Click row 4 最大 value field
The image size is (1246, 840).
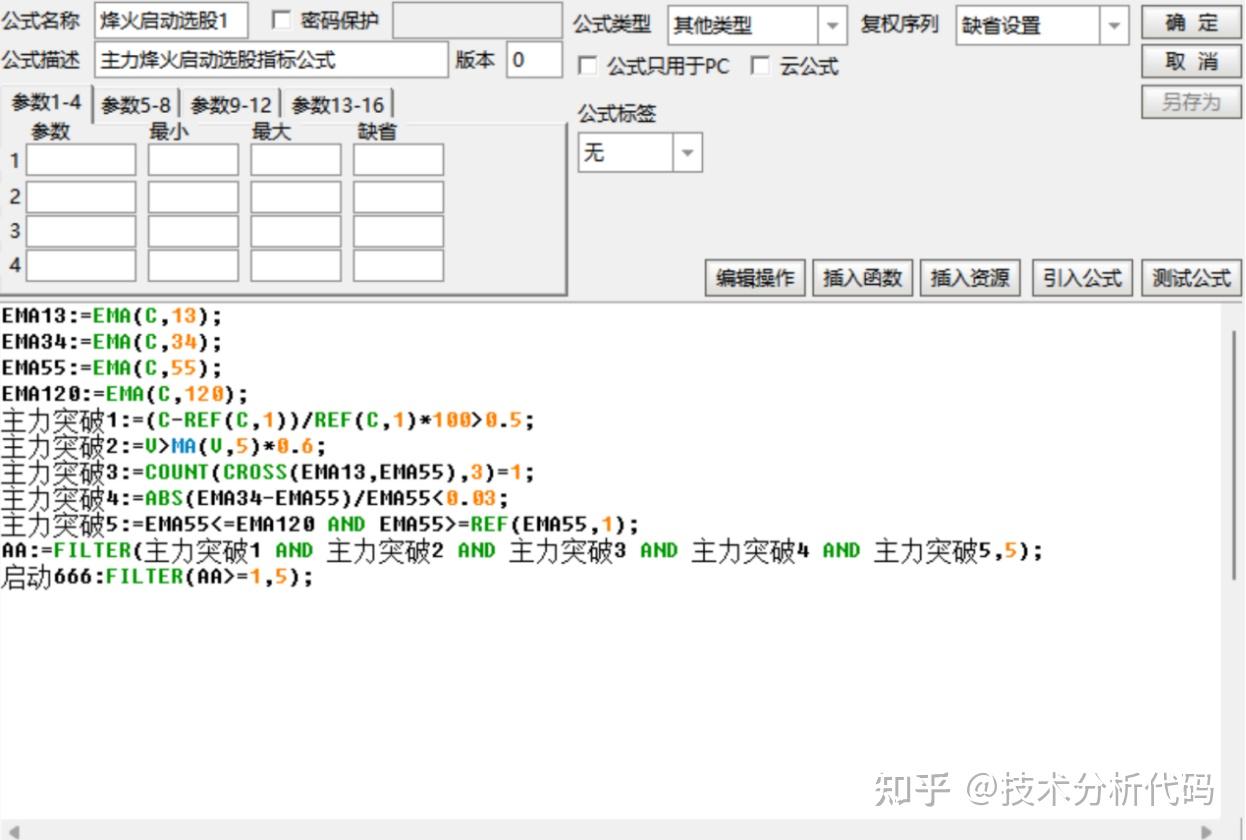[296, 266]
